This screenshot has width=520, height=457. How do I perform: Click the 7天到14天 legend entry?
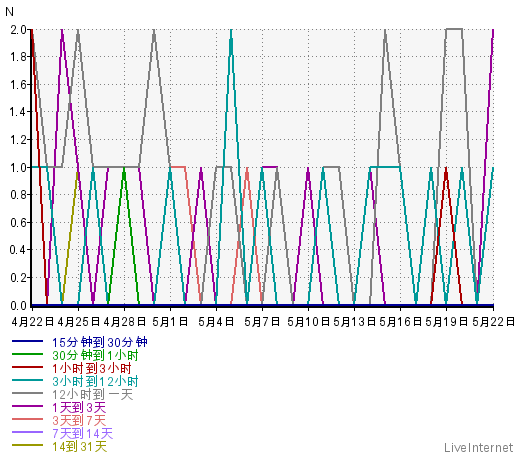tap(82, 433)
